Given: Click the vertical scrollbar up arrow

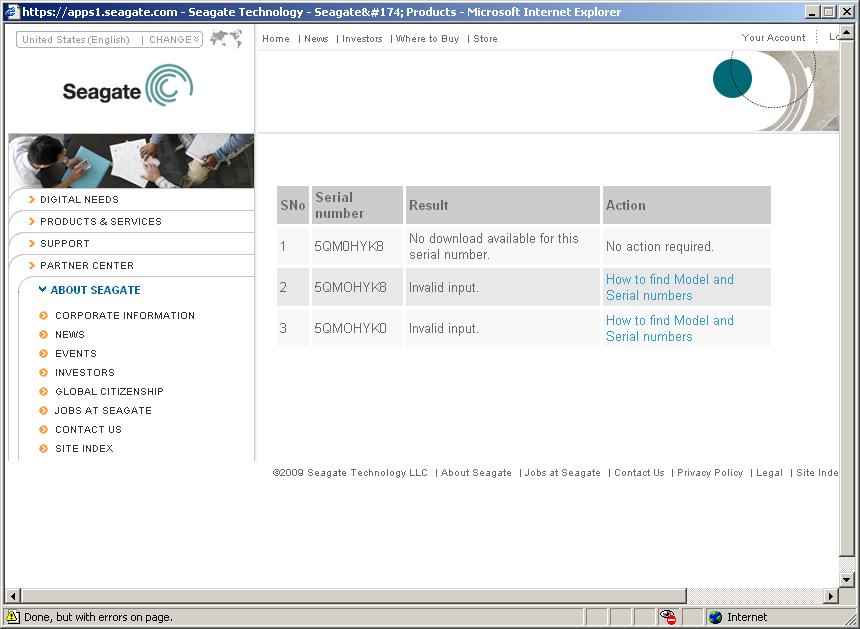Looking at the screenshot, I should pos(846,33).
